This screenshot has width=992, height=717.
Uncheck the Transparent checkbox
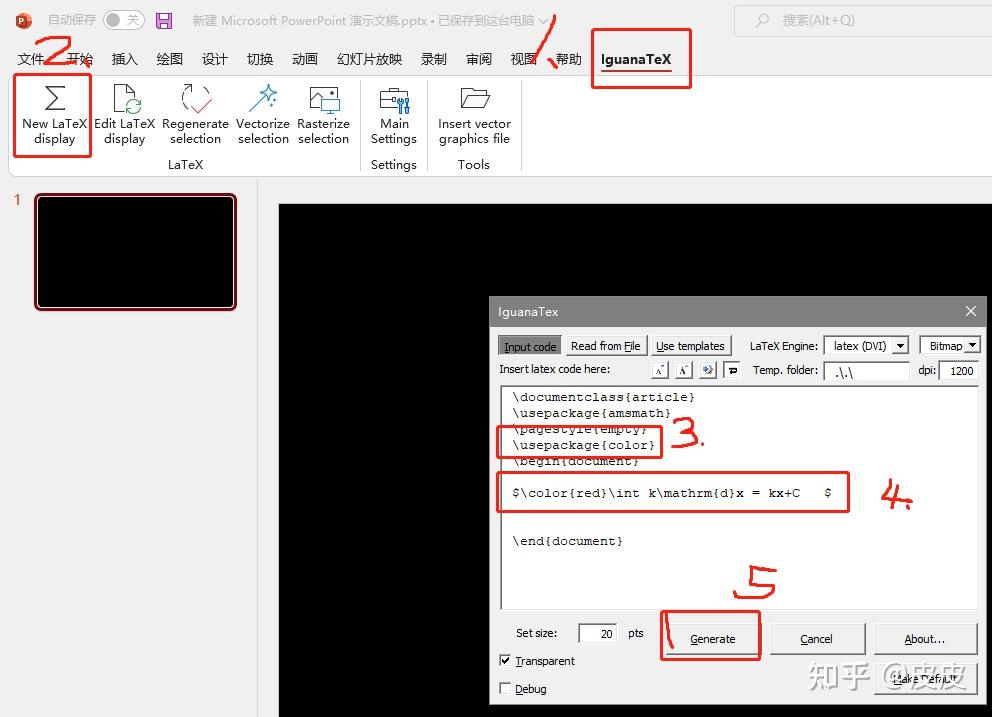505,661
